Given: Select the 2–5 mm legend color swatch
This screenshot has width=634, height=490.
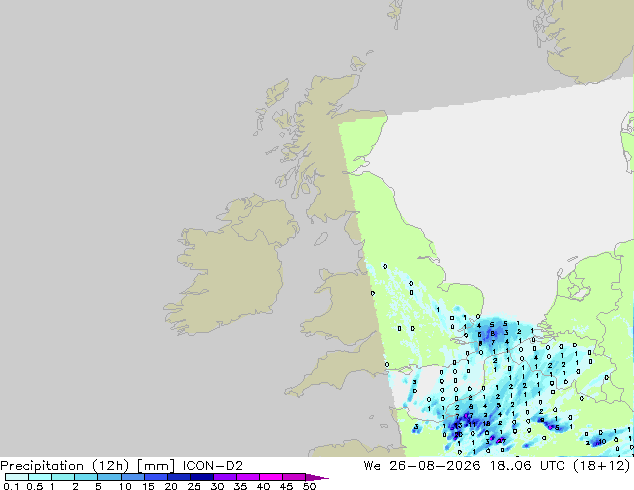Looking at the screenshot, I should pos(86,477).
